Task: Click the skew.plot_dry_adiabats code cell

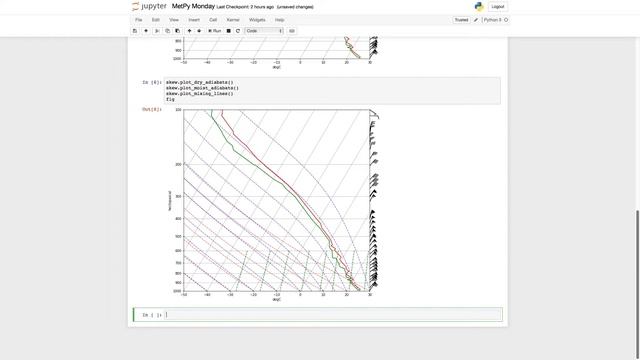Action: tap(332, 91)
